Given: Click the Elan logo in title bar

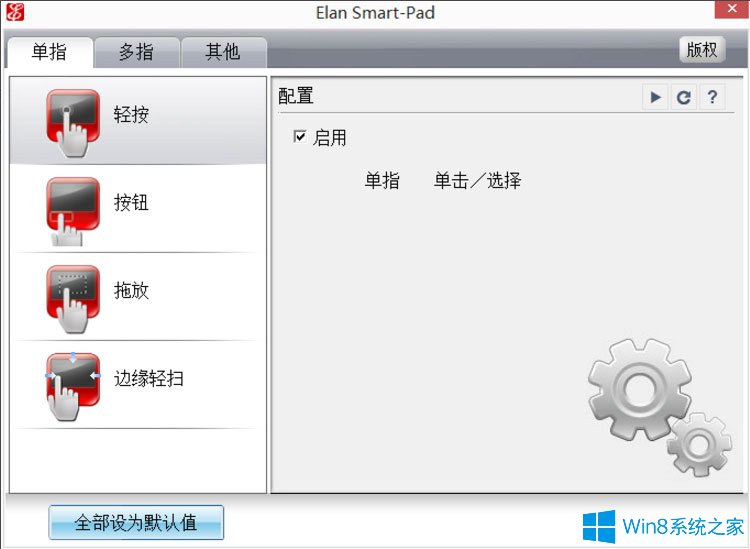Looking at the screenshot, I should (15, 12).
